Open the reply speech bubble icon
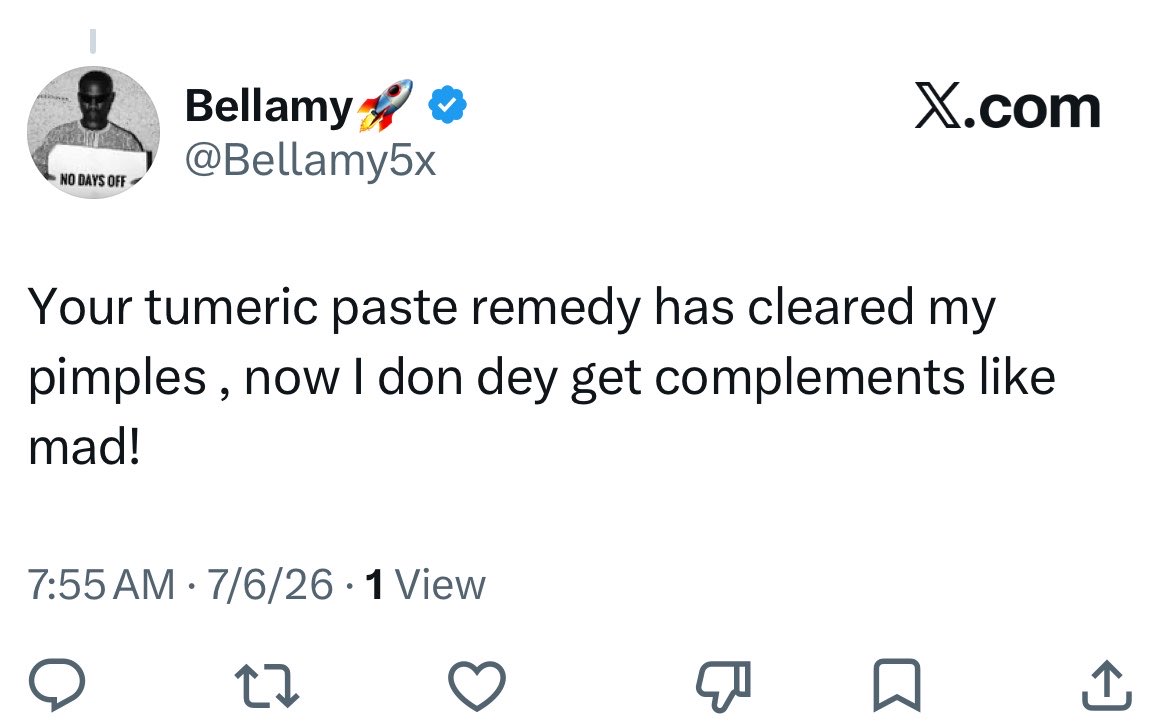Image resolution: width=1169 pixels, height=723 pixels. (57, 684)
